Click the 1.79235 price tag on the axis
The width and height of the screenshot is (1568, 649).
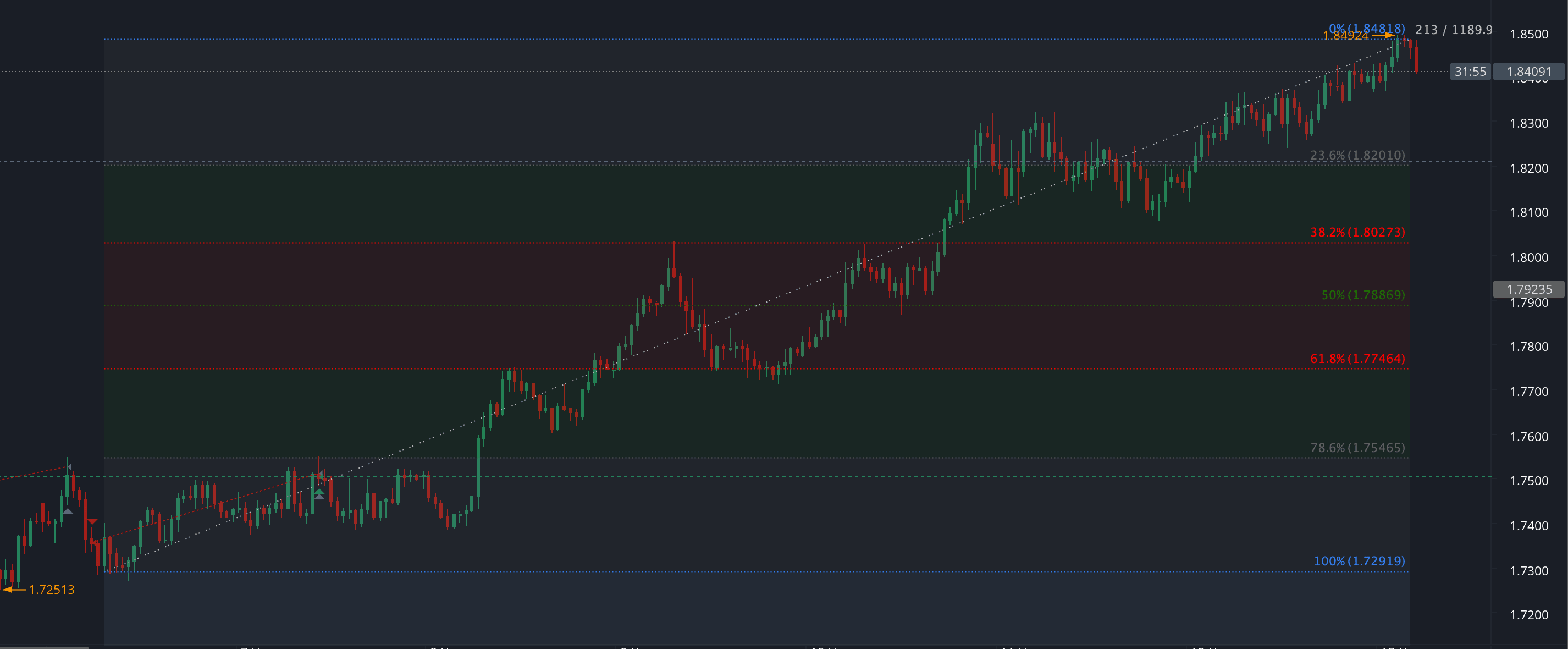pos(1528,289)
